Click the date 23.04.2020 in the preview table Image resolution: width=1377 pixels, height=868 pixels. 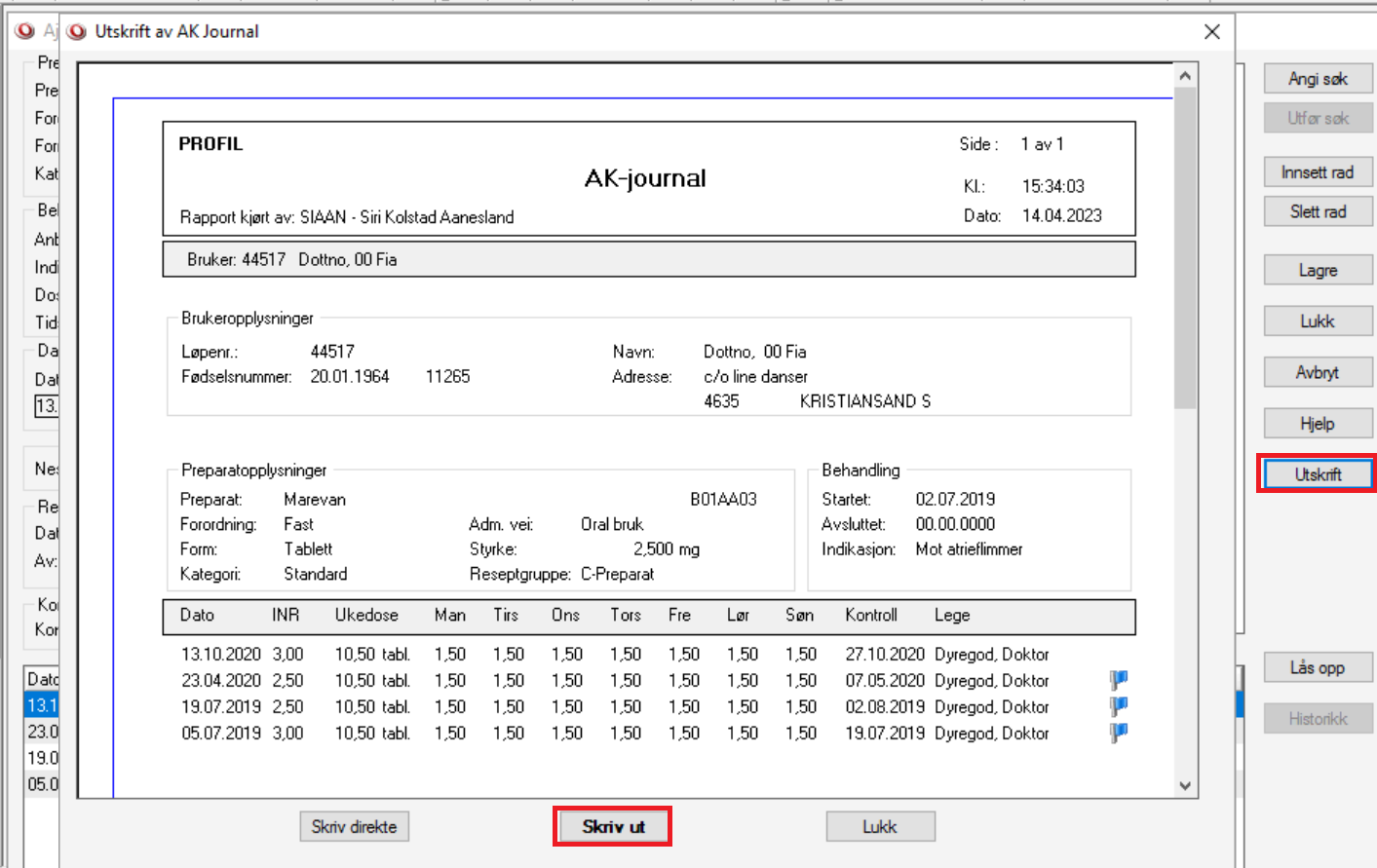pos(221,681)
